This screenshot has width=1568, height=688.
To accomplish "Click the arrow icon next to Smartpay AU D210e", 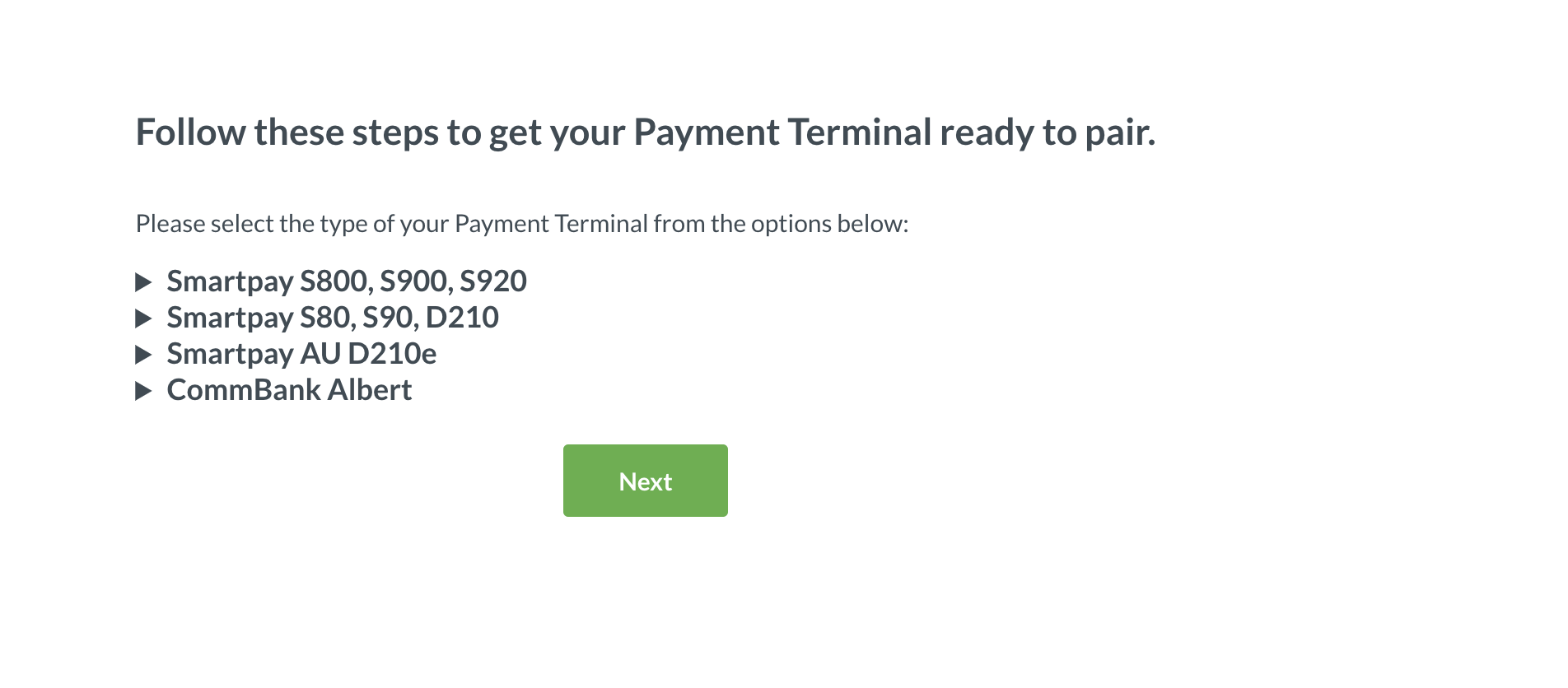I will click(147, 353).
